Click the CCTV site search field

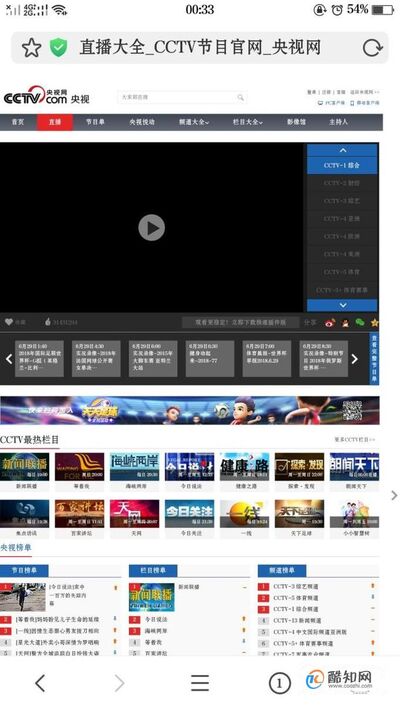182,97
